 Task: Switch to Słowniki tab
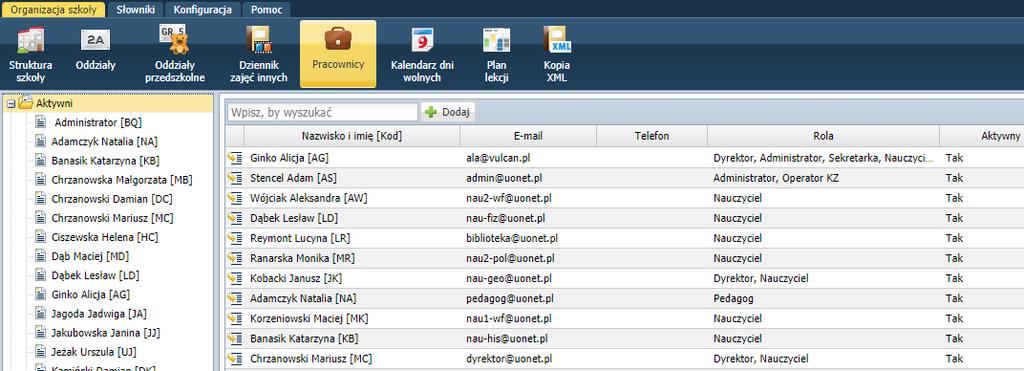point(135,10)
